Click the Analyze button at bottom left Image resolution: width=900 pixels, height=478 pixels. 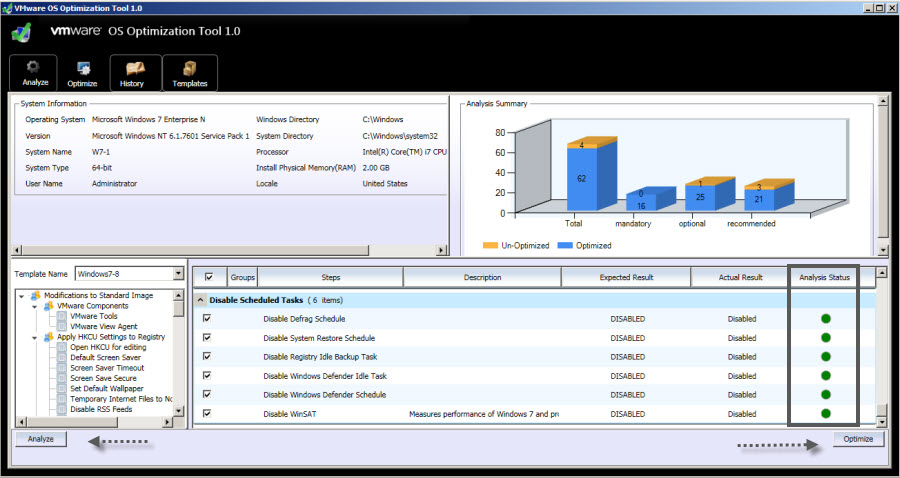click(x=41, y=439)
